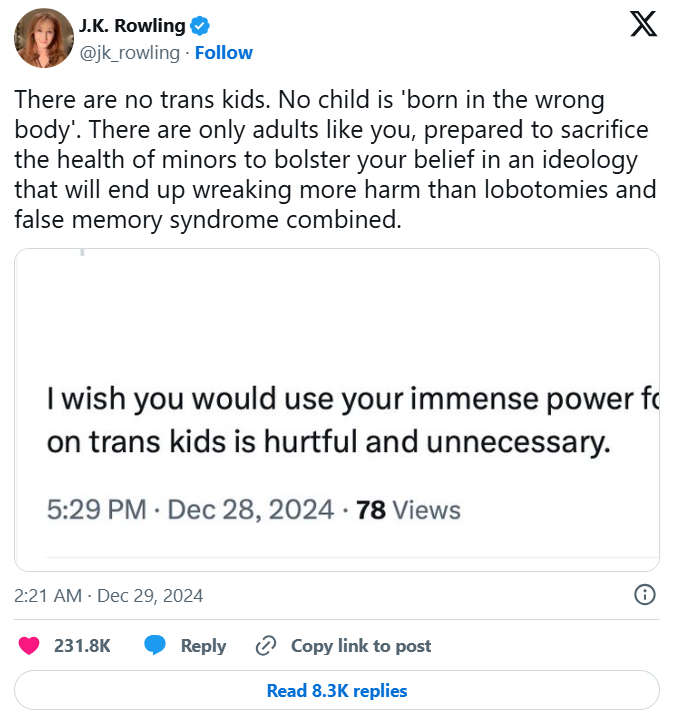The height and width of the screenshot is (725, 674).
Task: Click the @jk_rowling handle
Action: 132,53
